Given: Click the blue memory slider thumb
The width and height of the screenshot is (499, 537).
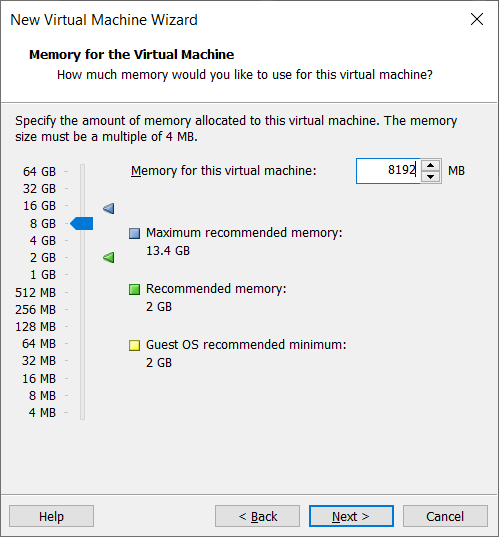Looking at the screenshot, I should 82,223.
